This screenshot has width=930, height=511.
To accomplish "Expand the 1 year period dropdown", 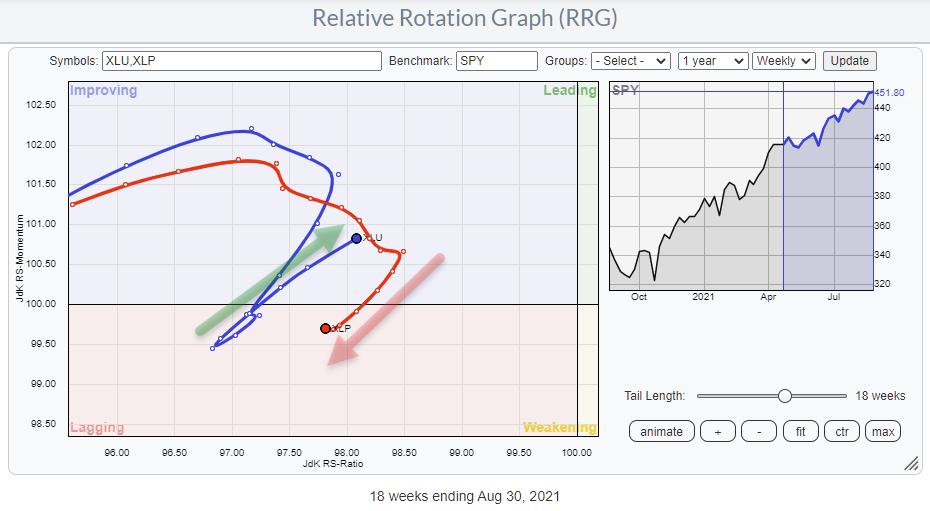I will pos(713,61).
